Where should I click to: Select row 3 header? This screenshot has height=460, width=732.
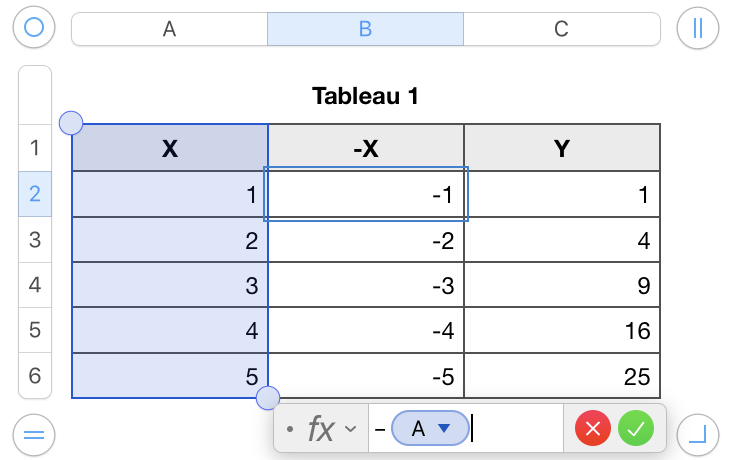coord(35,239)
